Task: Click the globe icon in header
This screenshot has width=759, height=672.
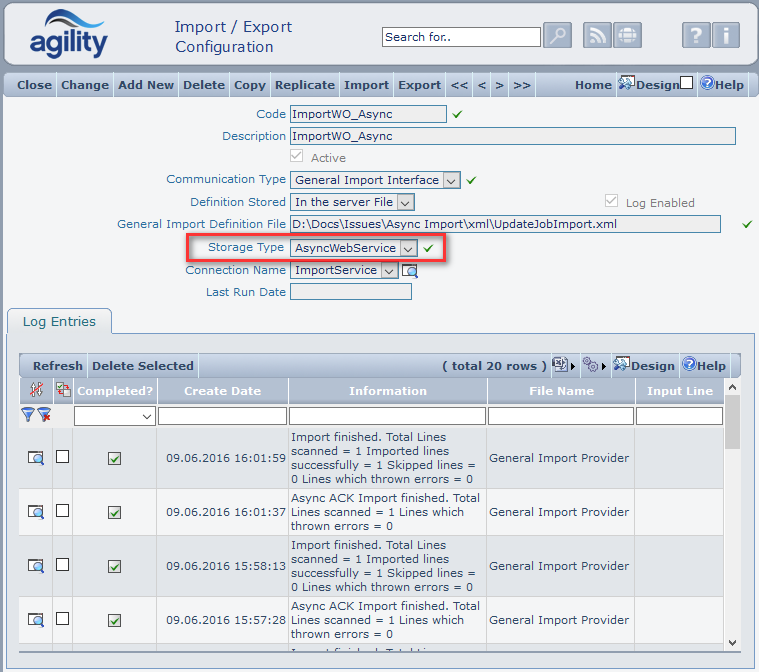Action: (627, 35)
